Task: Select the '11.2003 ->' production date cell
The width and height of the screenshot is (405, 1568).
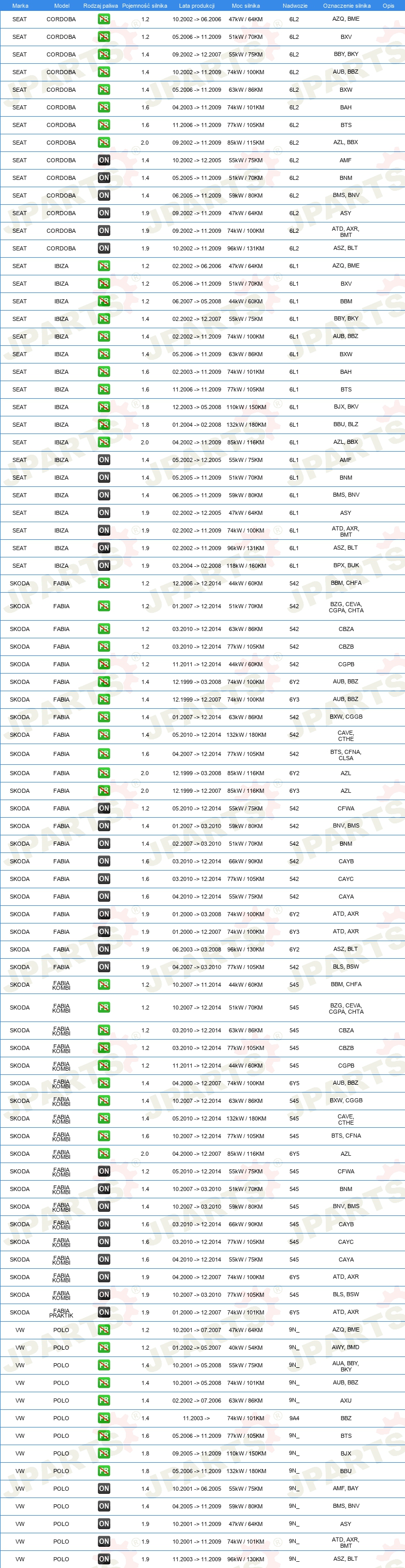Action: tap(196, 1419)
